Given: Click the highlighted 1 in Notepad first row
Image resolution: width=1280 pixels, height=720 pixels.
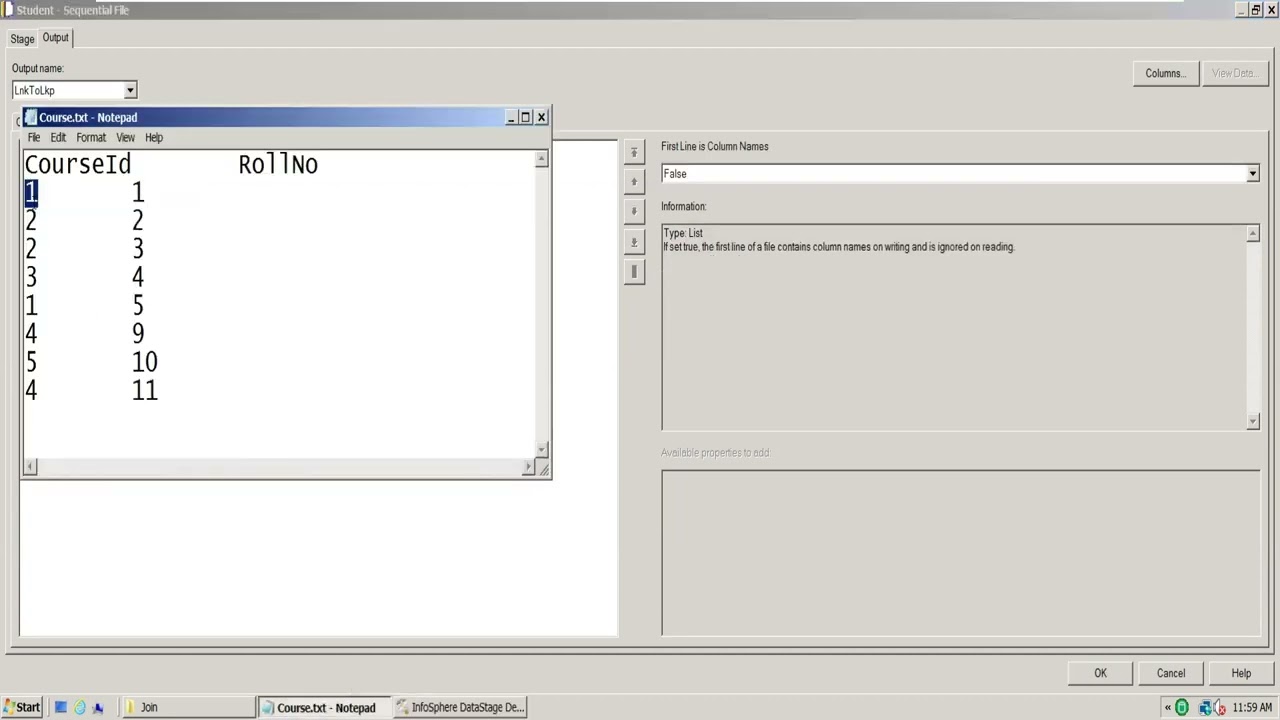Looking at the screenshot, I should click(31, 192).
